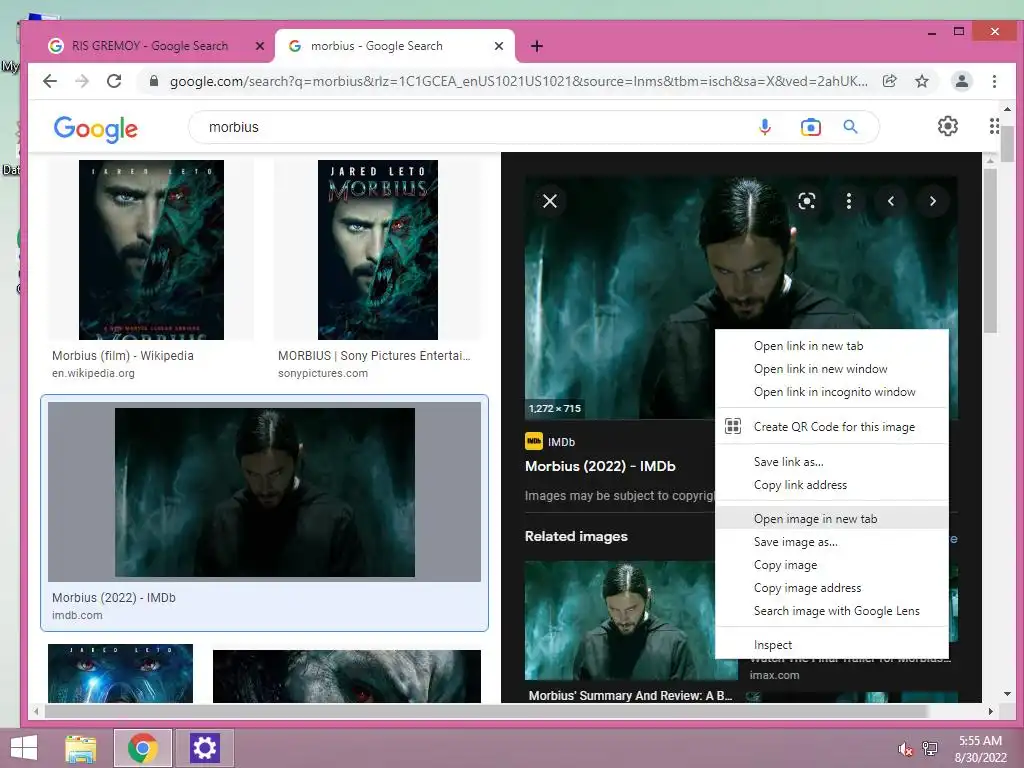Open the Google apps grid

pos(993,126)
